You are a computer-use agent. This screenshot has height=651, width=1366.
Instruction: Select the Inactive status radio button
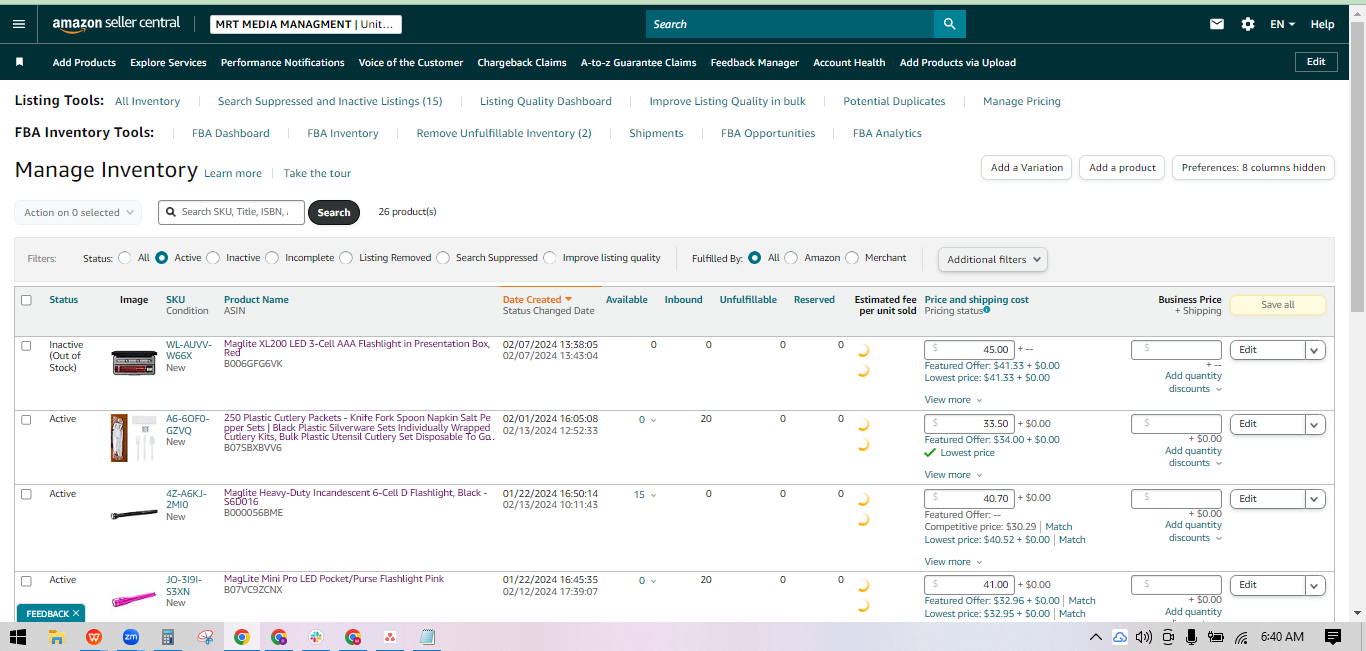click(x=213, y=258)
